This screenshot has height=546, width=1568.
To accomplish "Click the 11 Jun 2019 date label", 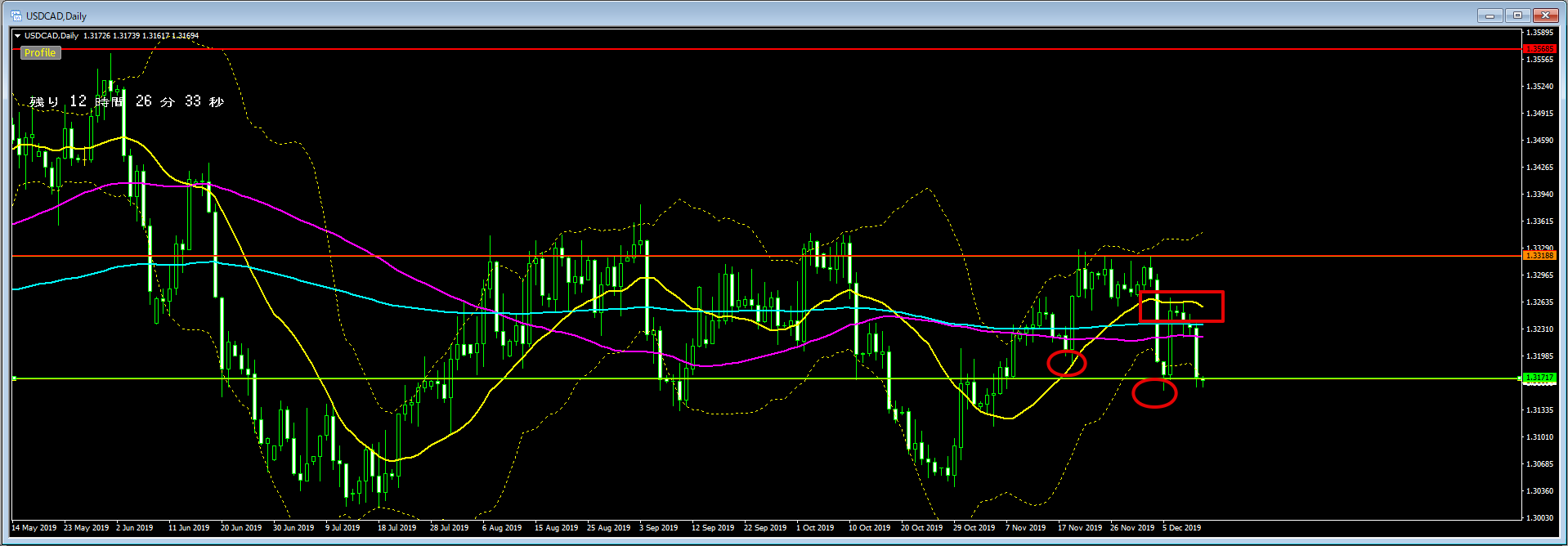I will (189, 528).
